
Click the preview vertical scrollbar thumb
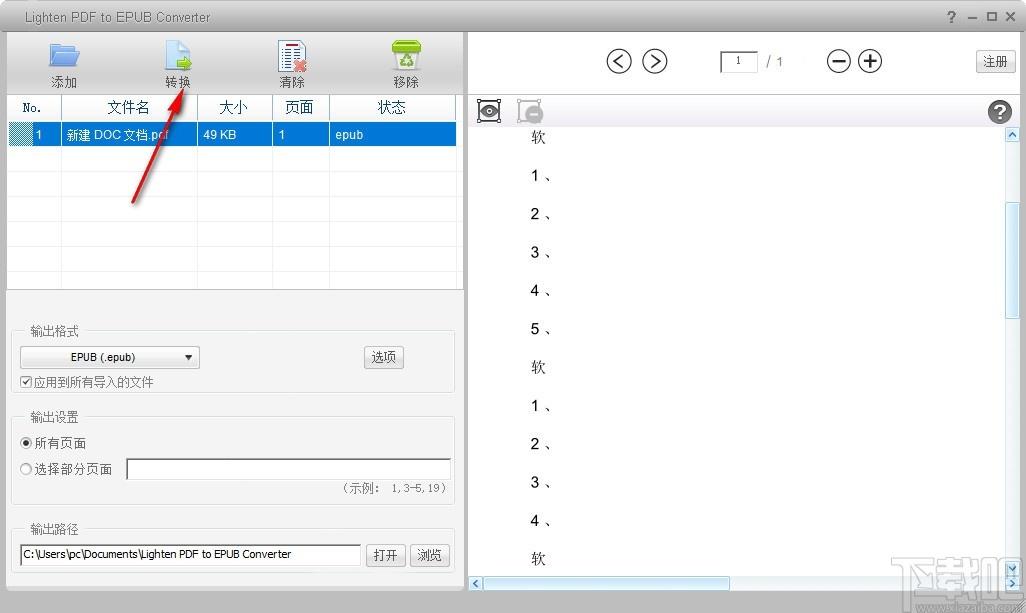click(x=1012, y=260)
